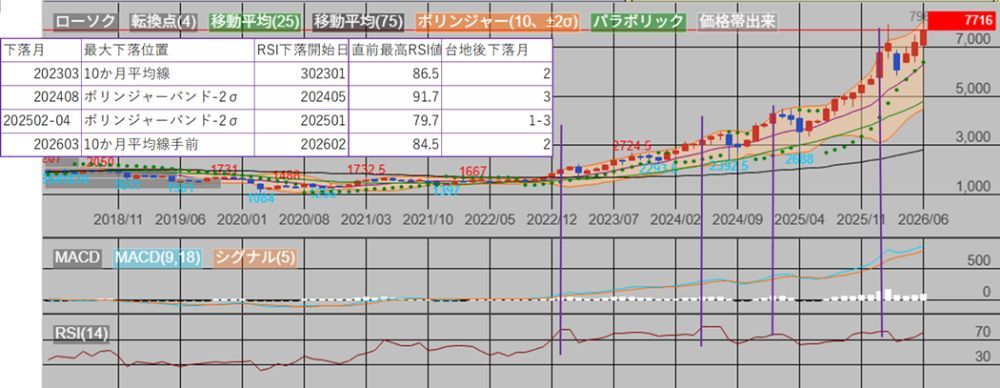1000x388 pixels.
Task: Toggle the 移動平均(25) moving average line
Action: pyautogui.click(x=254, y=22)
